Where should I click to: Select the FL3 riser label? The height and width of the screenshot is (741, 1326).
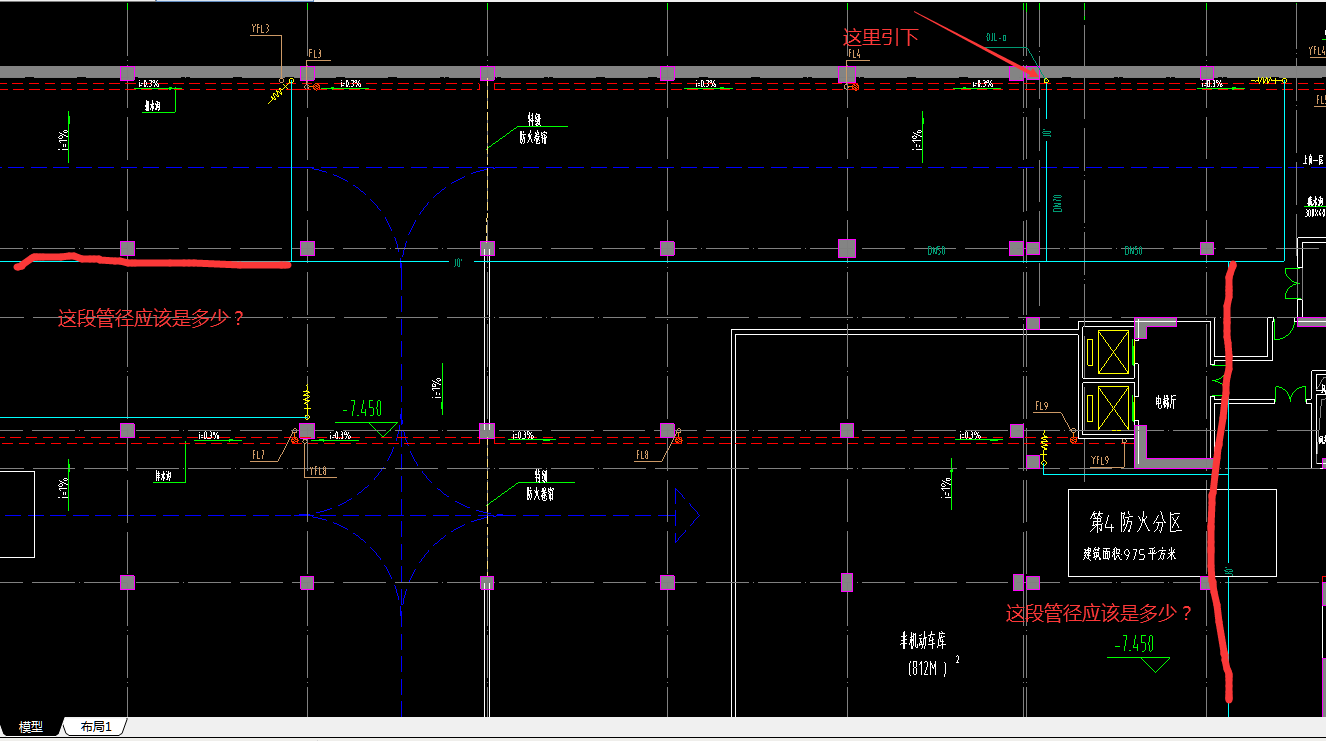point(315,54)
